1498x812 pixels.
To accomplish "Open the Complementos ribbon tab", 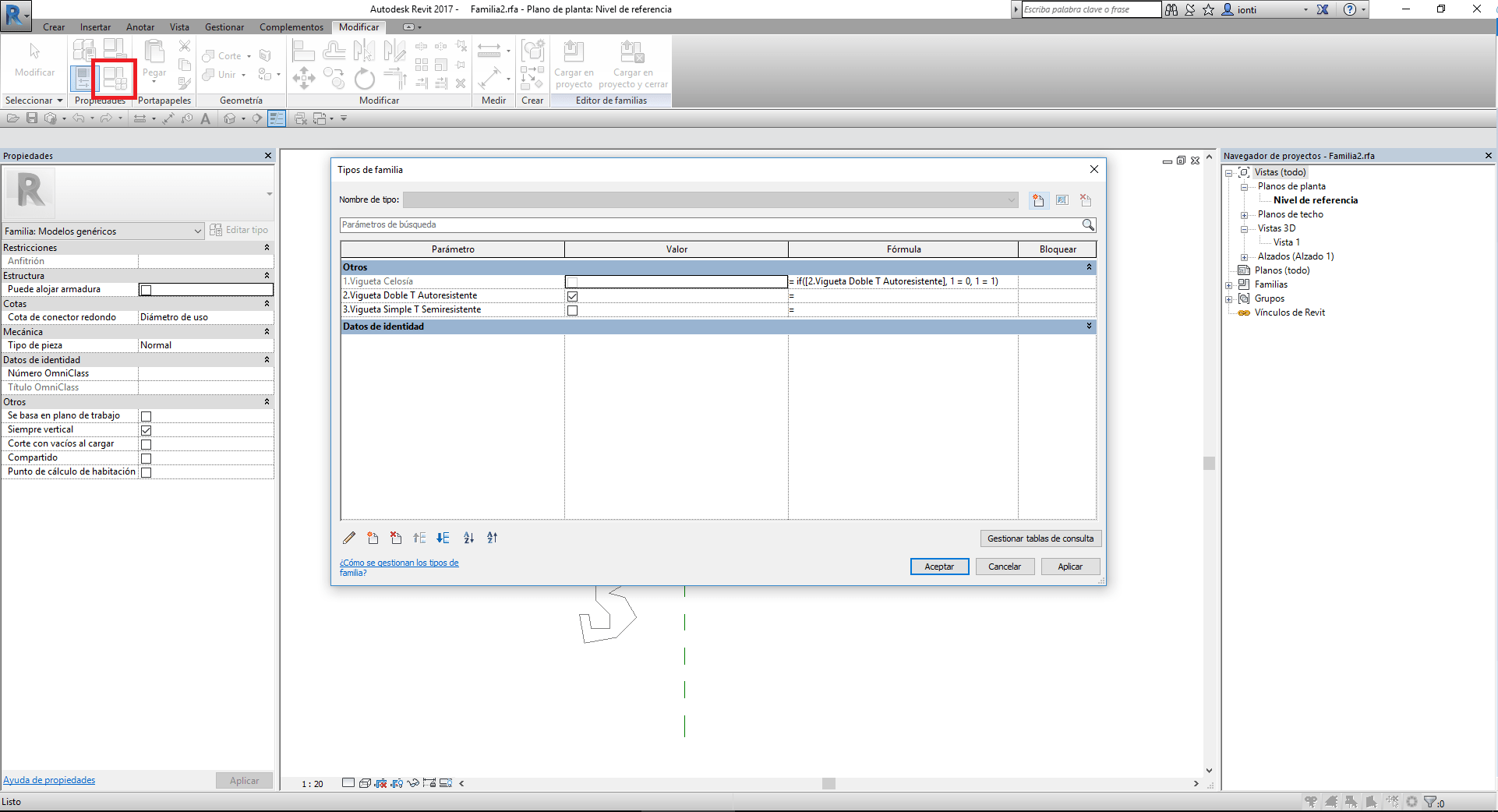I will [x=291, y=27].
